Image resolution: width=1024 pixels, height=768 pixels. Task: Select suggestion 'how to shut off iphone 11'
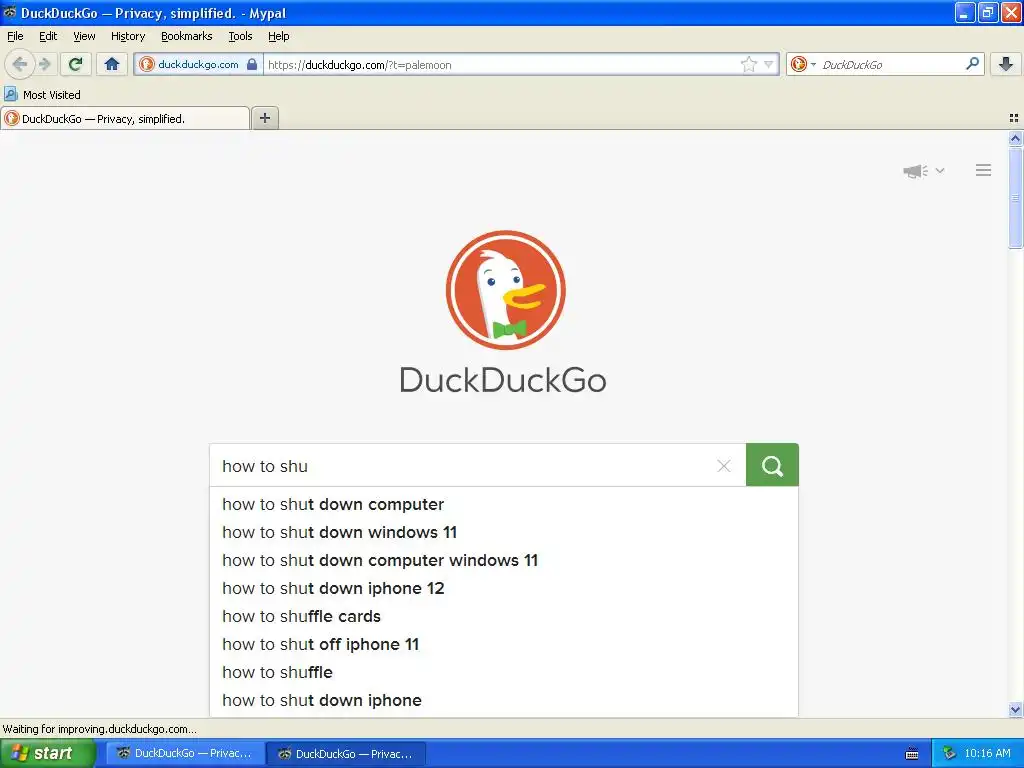pyautogui.click(x=504, y=645)
